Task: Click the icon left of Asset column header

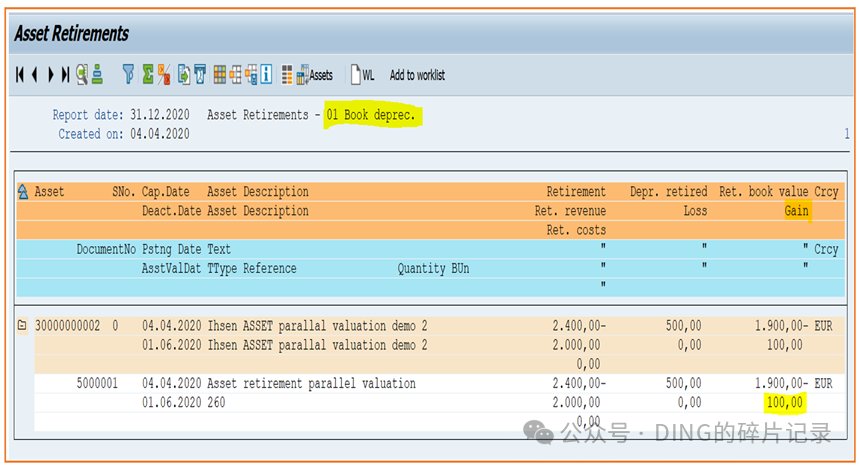Action: pyautogui.click(x=23, y=192)
